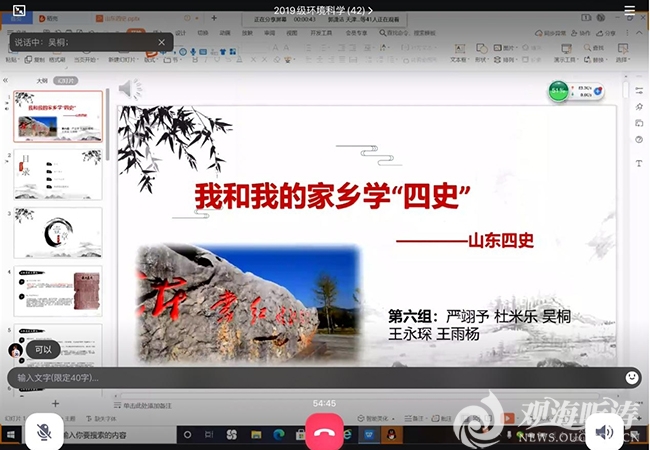This screenshot has width=650, height=450.
Task: Open the 视图 ribbon tab
Action: (x=292, y=33)
